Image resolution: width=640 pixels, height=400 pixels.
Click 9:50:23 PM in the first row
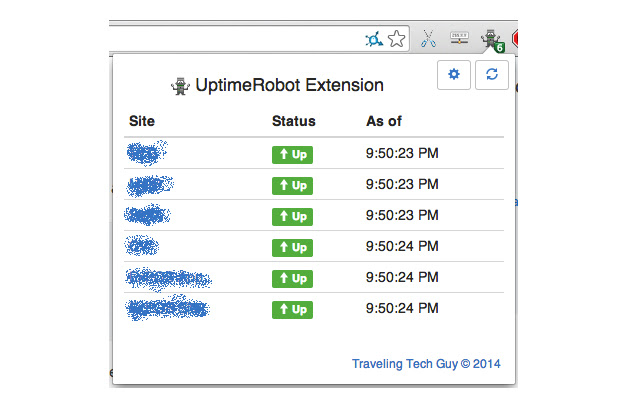[402, 153]
